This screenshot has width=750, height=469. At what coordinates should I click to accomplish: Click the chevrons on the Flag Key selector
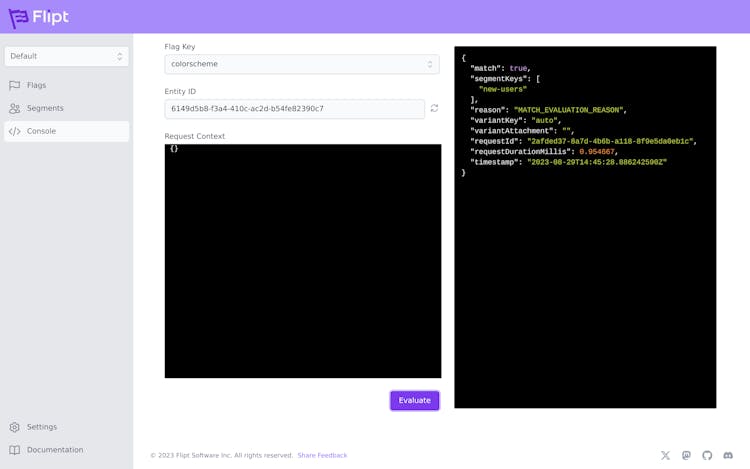tap(430, 64)
